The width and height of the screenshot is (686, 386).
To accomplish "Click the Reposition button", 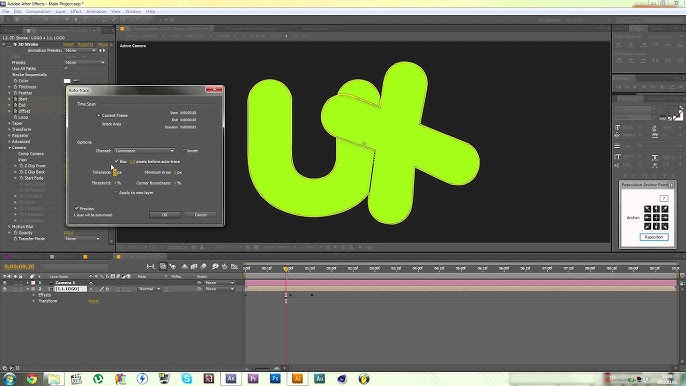I will coord(654,237).
